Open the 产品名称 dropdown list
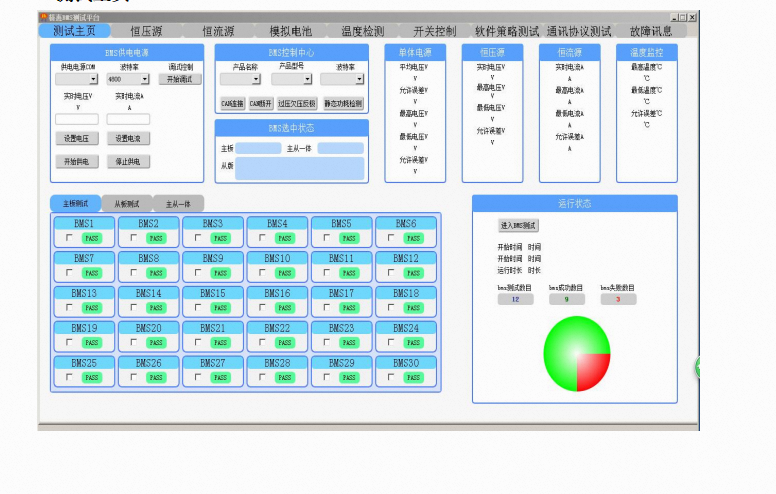The height and width of the screenshot is (494, 776). tap(240, 79)
